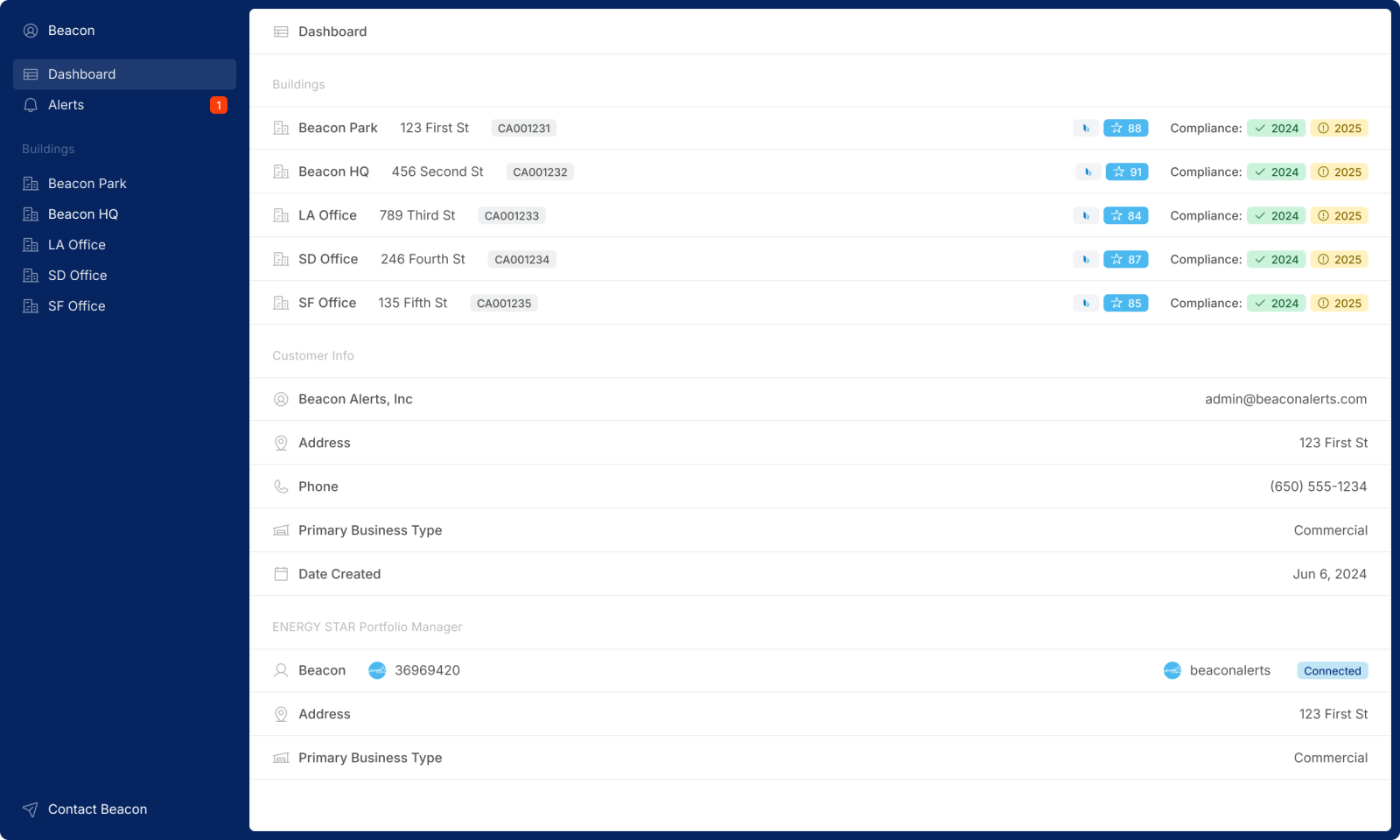Click the Beacon Alerts, Inc customer name
1400x840 pixels.
click(x=355, y=399)
